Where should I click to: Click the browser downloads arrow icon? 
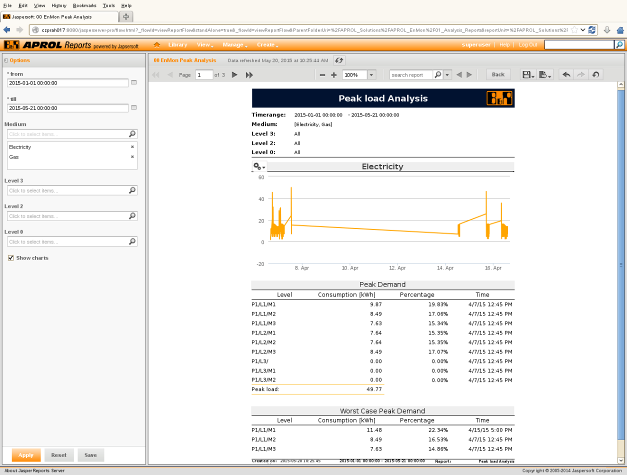[x=607, y=30]
